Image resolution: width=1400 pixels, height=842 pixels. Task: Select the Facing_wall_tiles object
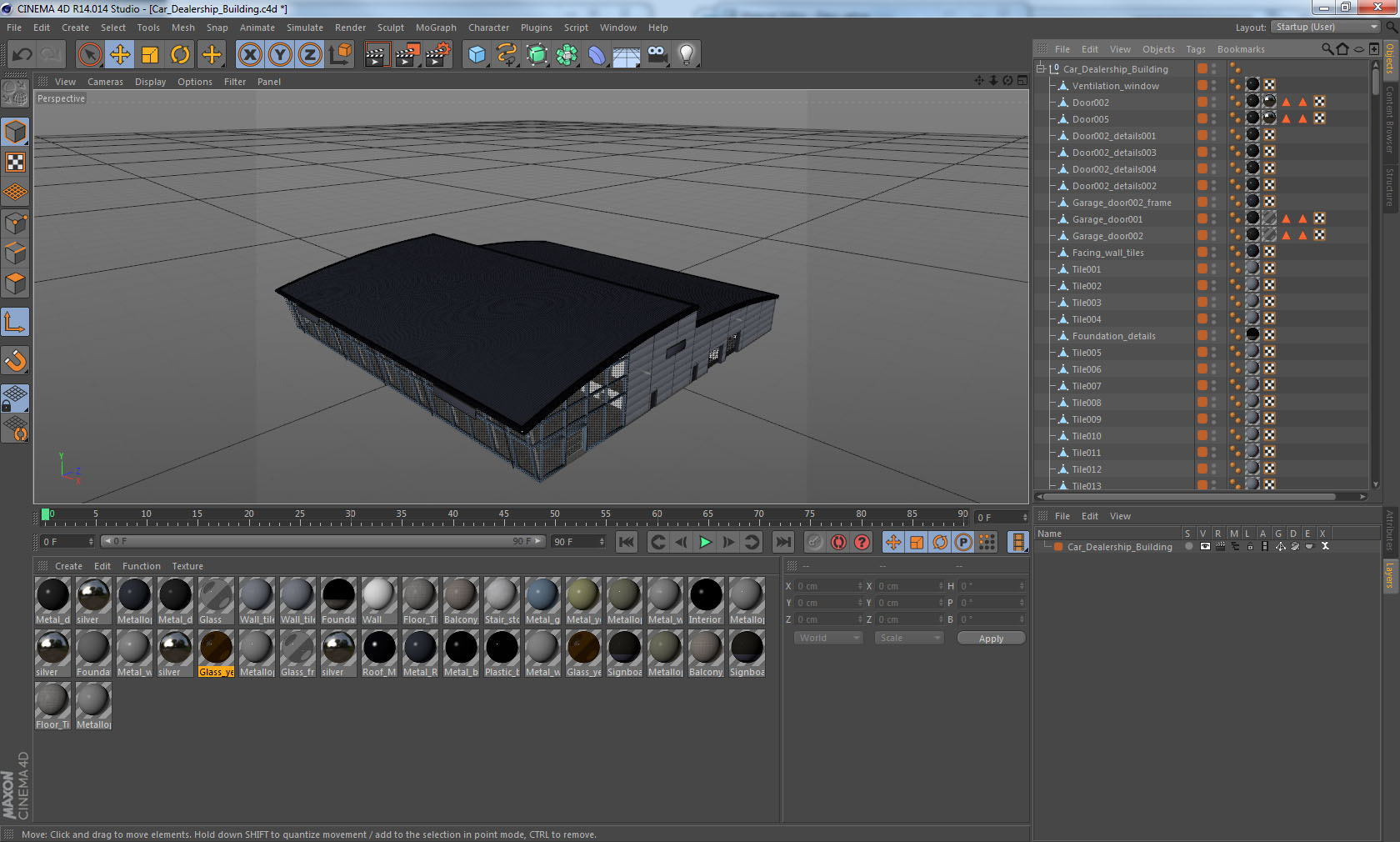pyautogui.click(x=1107, y=253)
